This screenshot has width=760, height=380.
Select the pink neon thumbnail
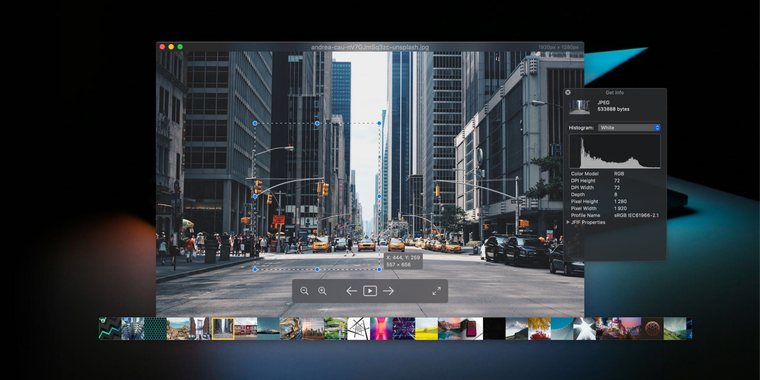coord(381,329)
